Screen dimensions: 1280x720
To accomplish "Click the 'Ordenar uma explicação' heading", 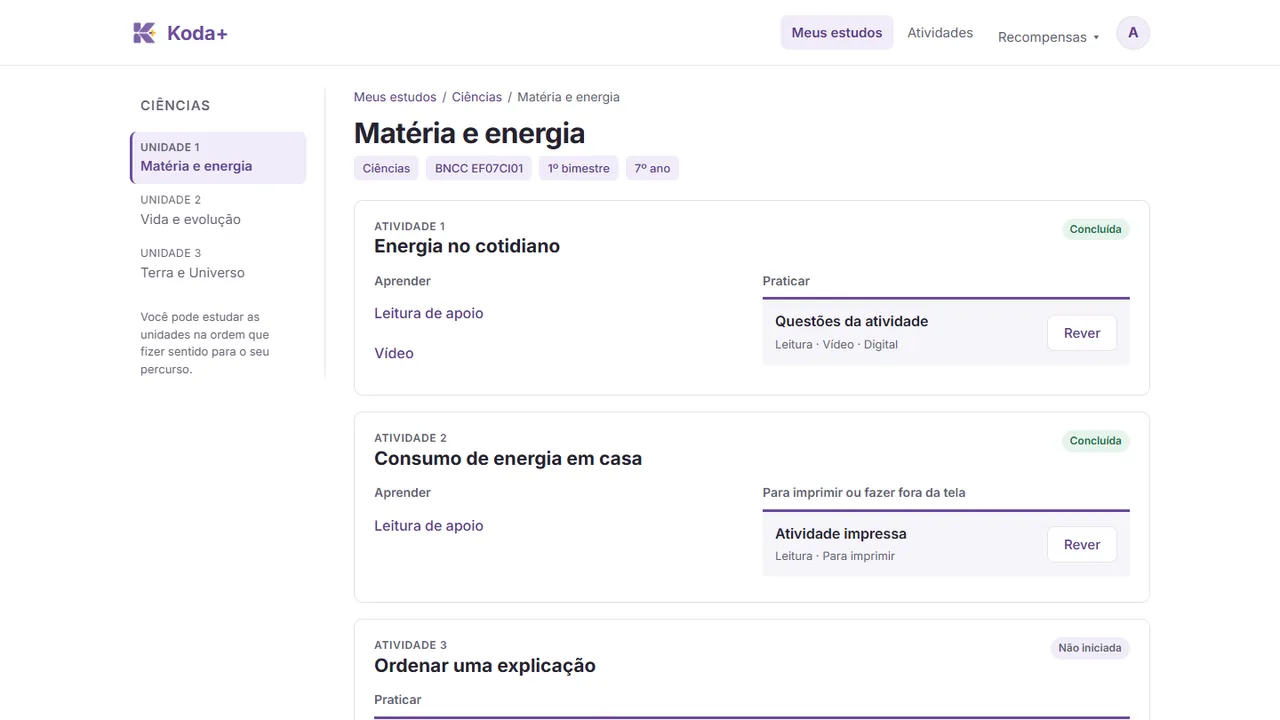I will pos(485,666).
